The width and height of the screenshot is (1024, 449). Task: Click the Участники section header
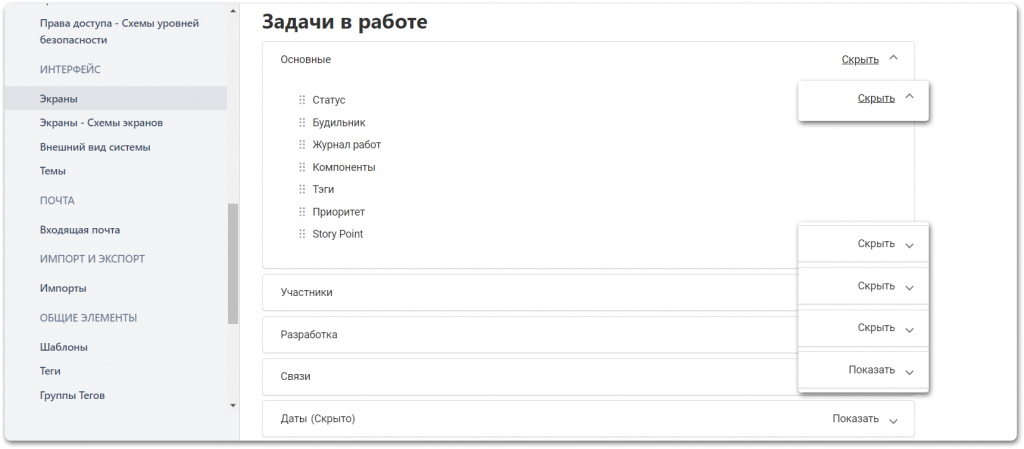(x=307, y=292)
